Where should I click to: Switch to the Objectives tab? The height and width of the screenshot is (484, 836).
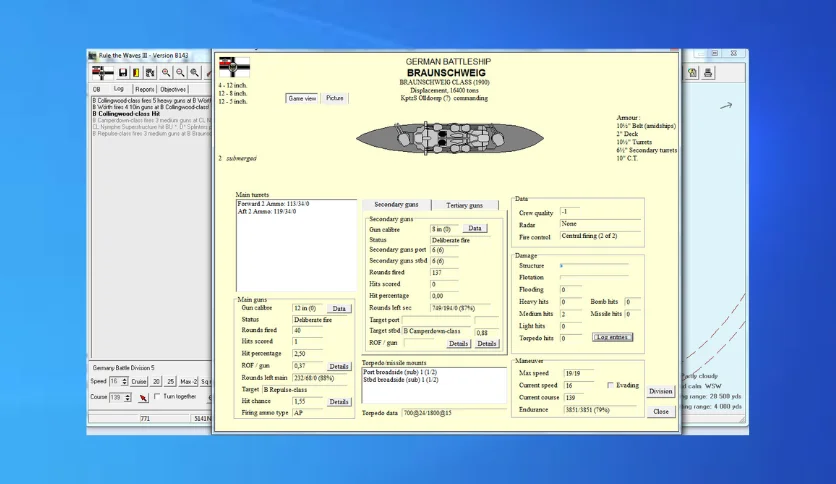(x=173, y=90)
